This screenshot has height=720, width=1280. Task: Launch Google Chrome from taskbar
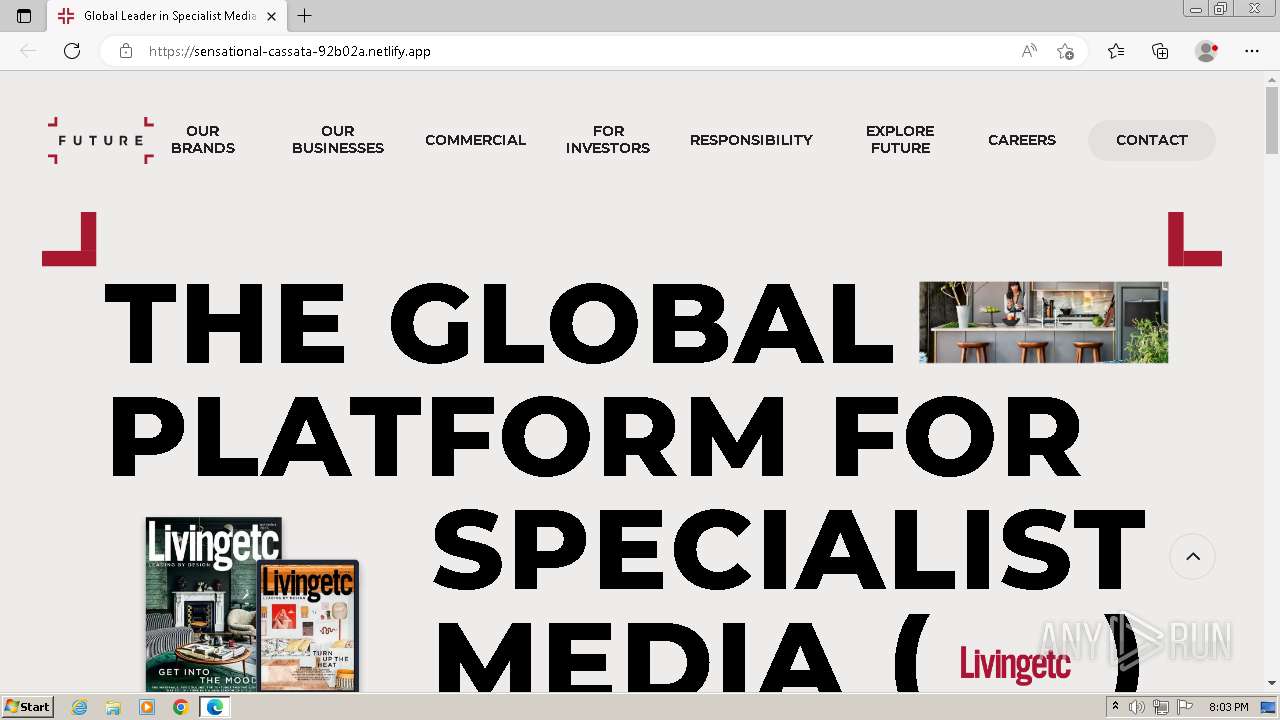coord(180,707)
